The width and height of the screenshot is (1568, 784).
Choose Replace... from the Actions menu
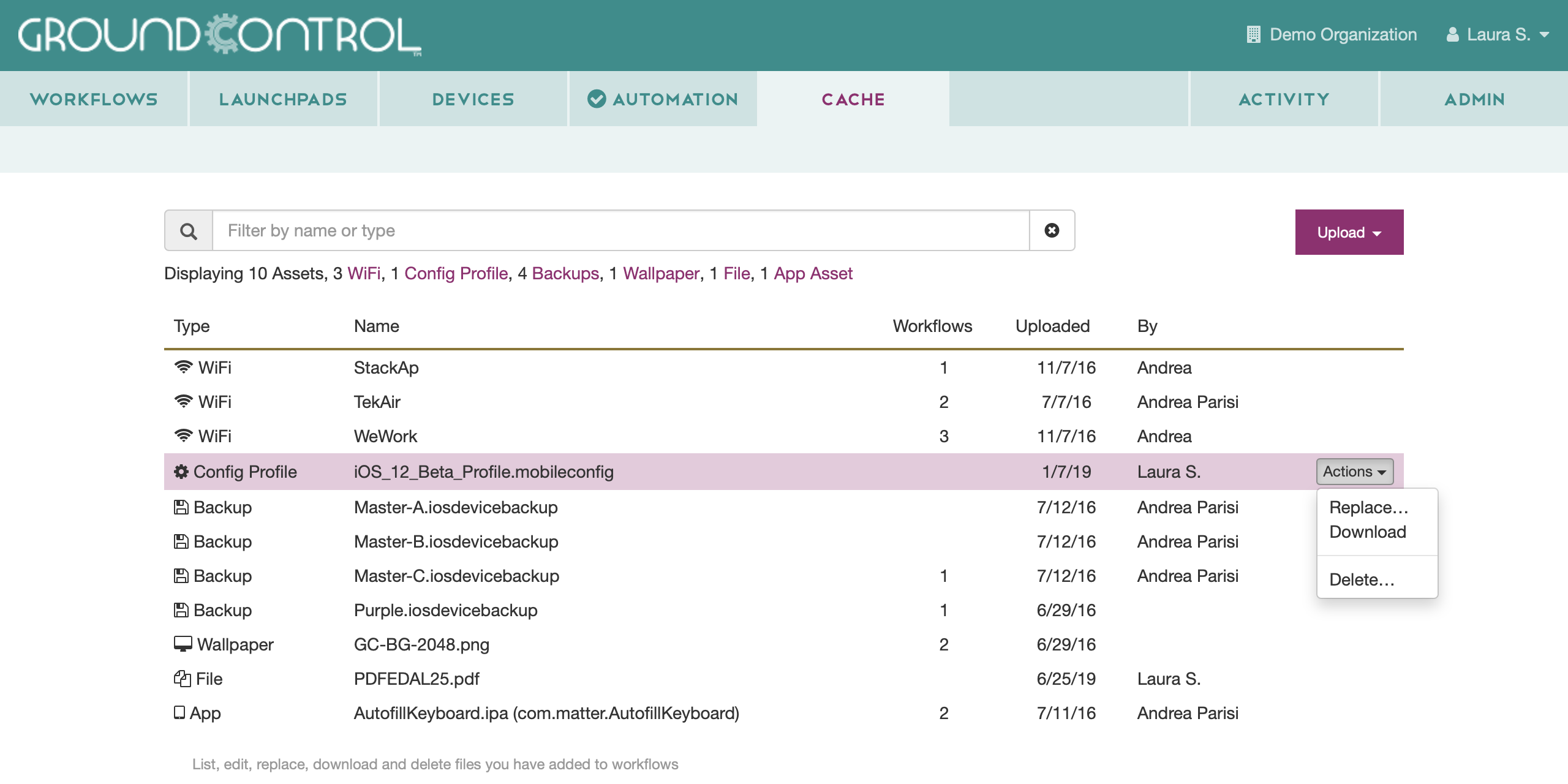(1368, 507)
